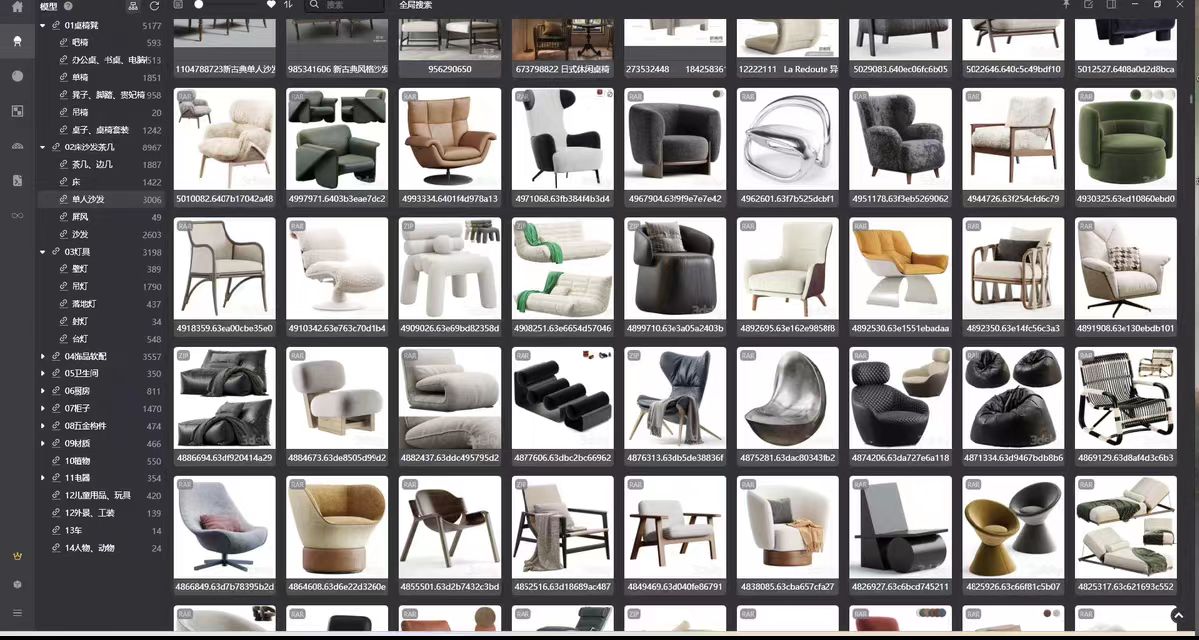This screenshot has width=1199, height=640.
Task: Select model thumbnail 4871334 black bean bags
Action: pos(1013,398)
